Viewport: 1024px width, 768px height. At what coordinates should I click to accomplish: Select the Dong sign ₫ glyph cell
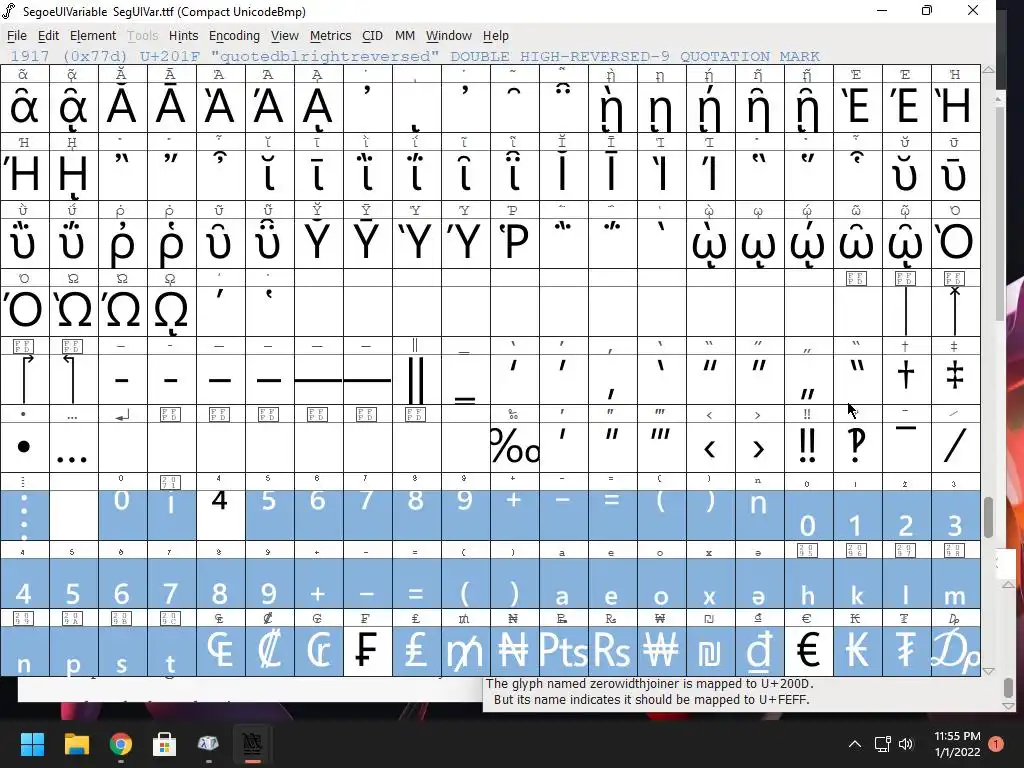(x=760, y=651)
